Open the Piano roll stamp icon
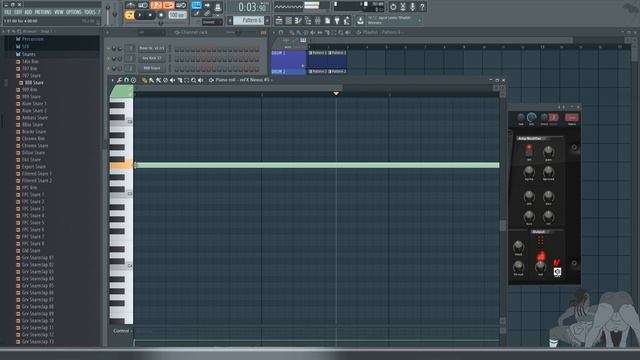Screen dimensions: 640x360 (133, 80)
